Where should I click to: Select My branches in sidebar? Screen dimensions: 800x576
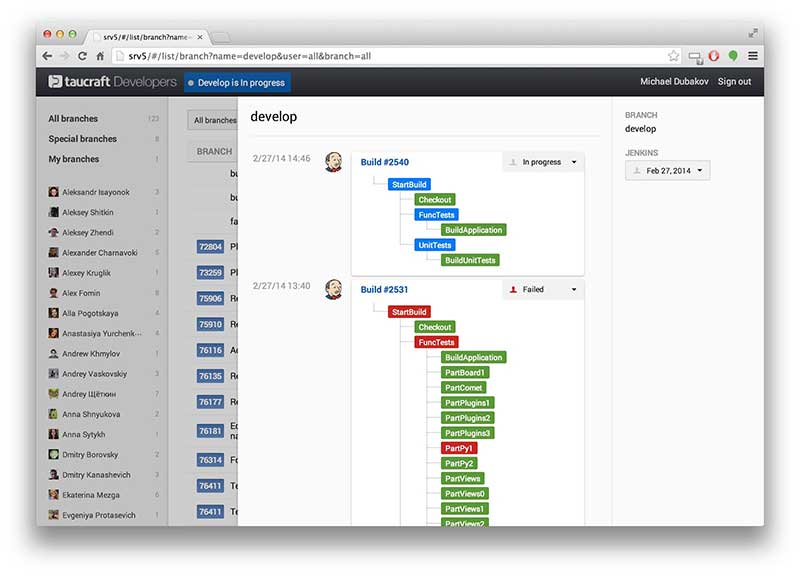click(x=73, y=159)
